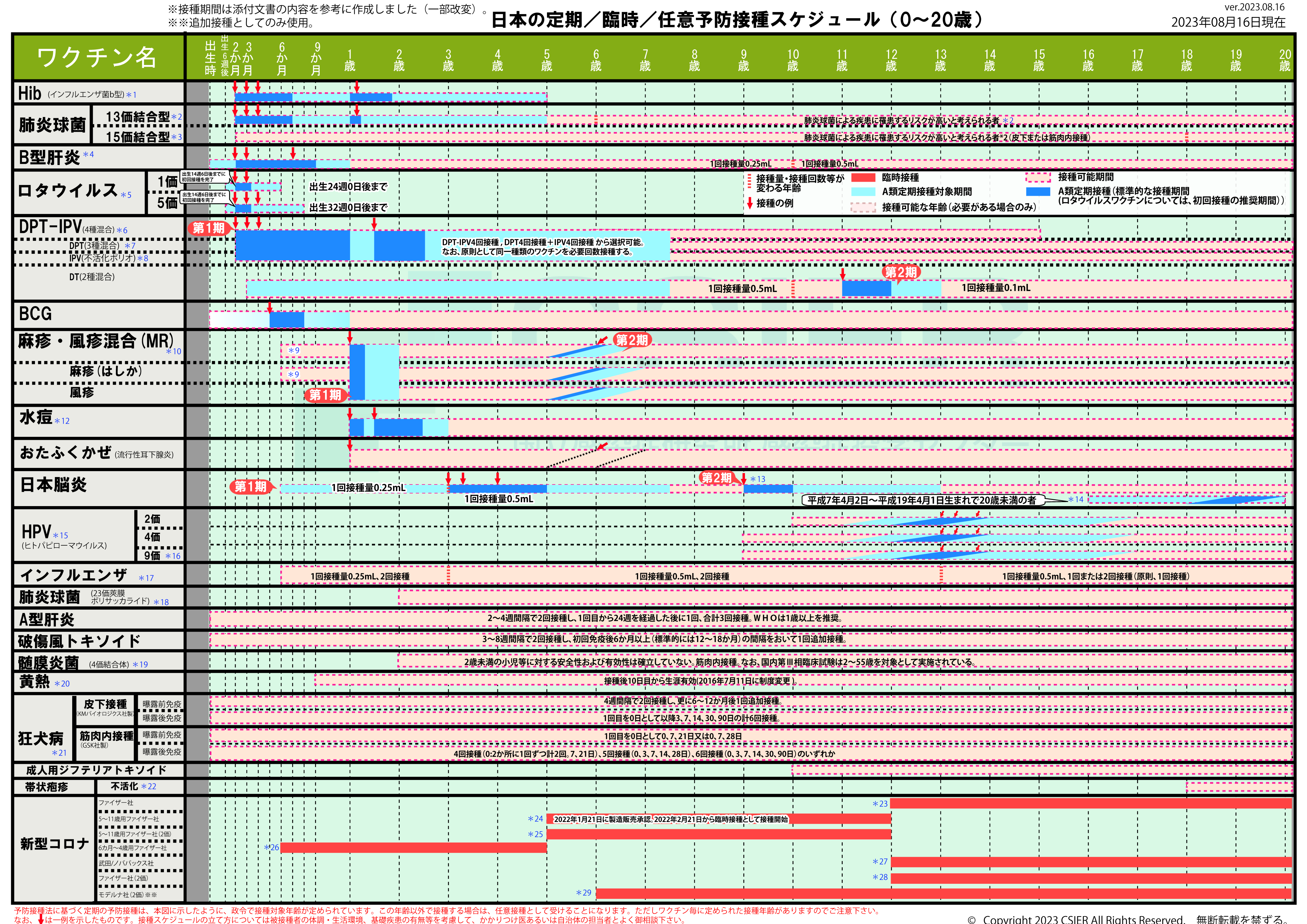Click the 2023年08月16日現在 date text
The height and width of the screenshot is (924, 1307).
[x=1229, y=22]
